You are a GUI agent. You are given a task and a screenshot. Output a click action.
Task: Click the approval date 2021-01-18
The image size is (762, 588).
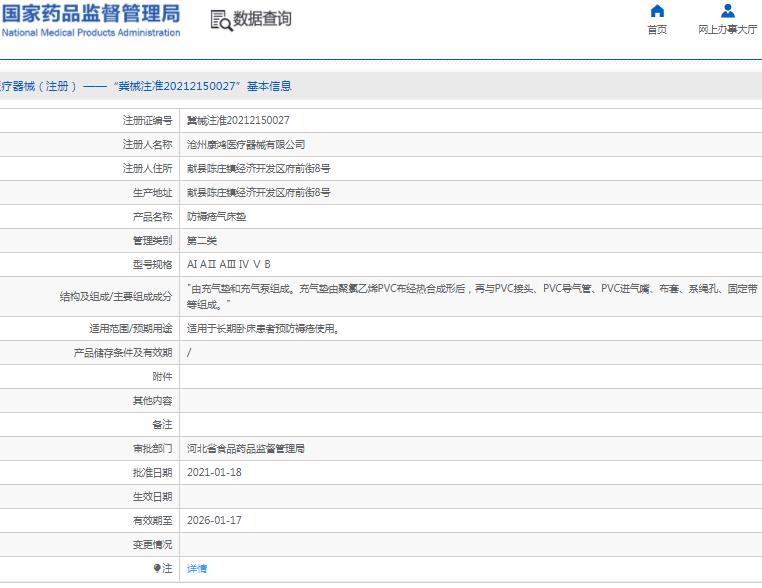pyautogui.click(x=214, y=472)
